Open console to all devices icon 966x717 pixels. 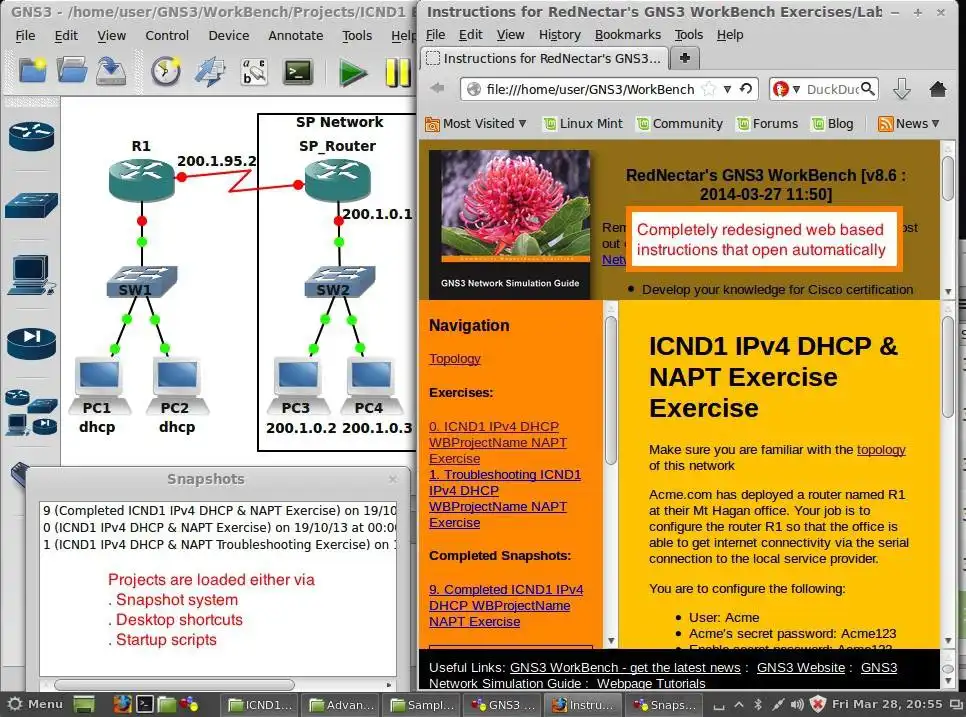coord(298,72)
